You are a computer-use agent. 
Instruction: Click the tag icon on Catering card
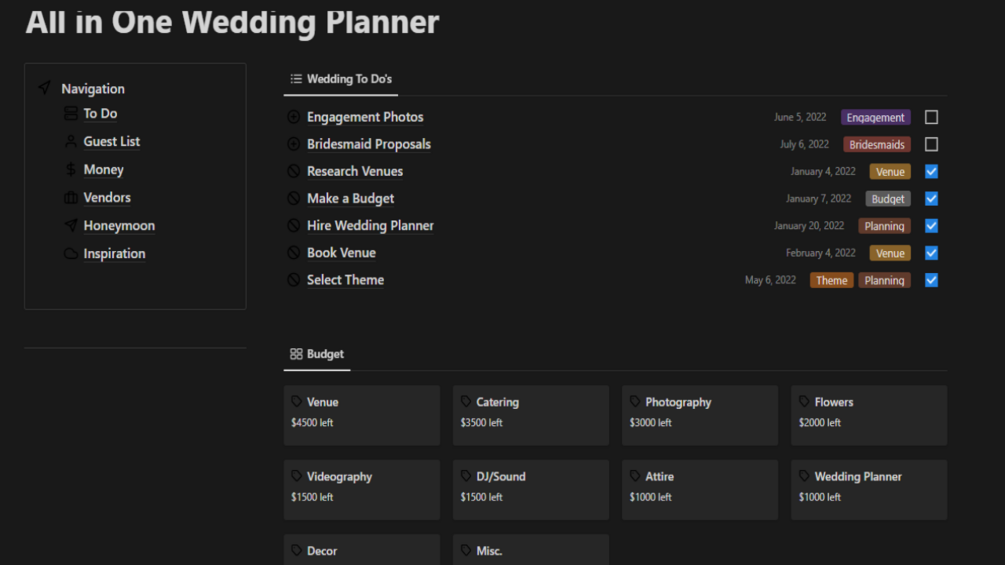[466, 402]
